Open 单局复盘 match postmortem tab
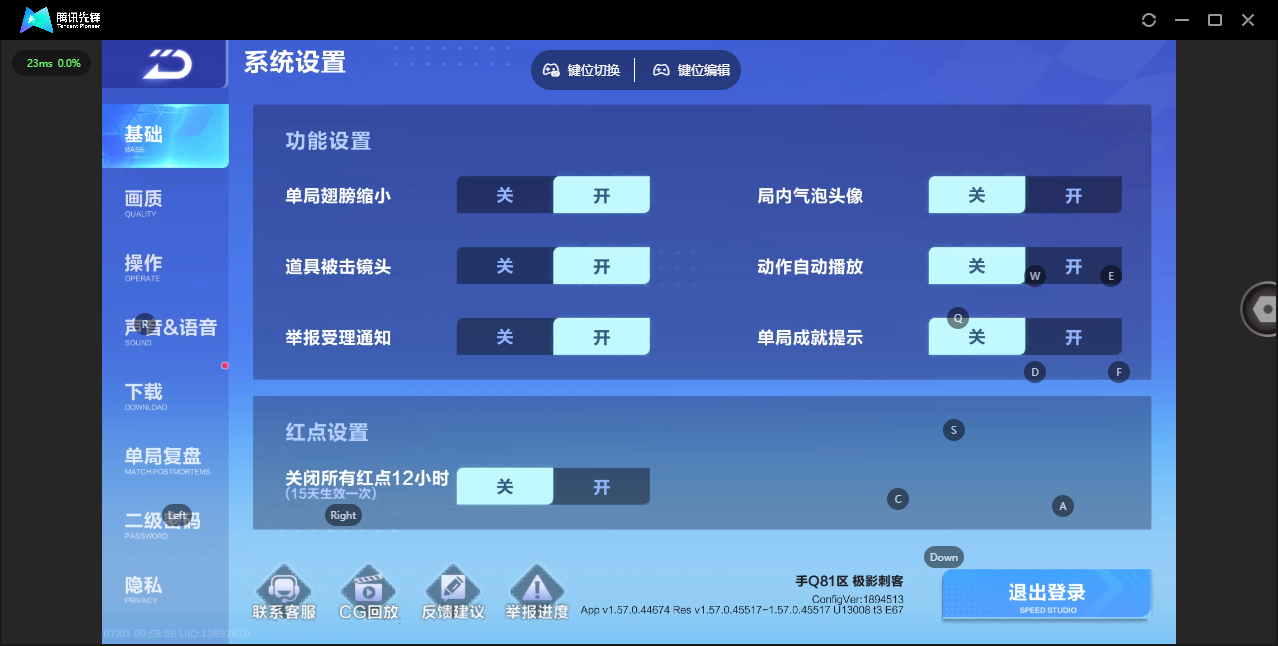 click(x=165, y=459)
